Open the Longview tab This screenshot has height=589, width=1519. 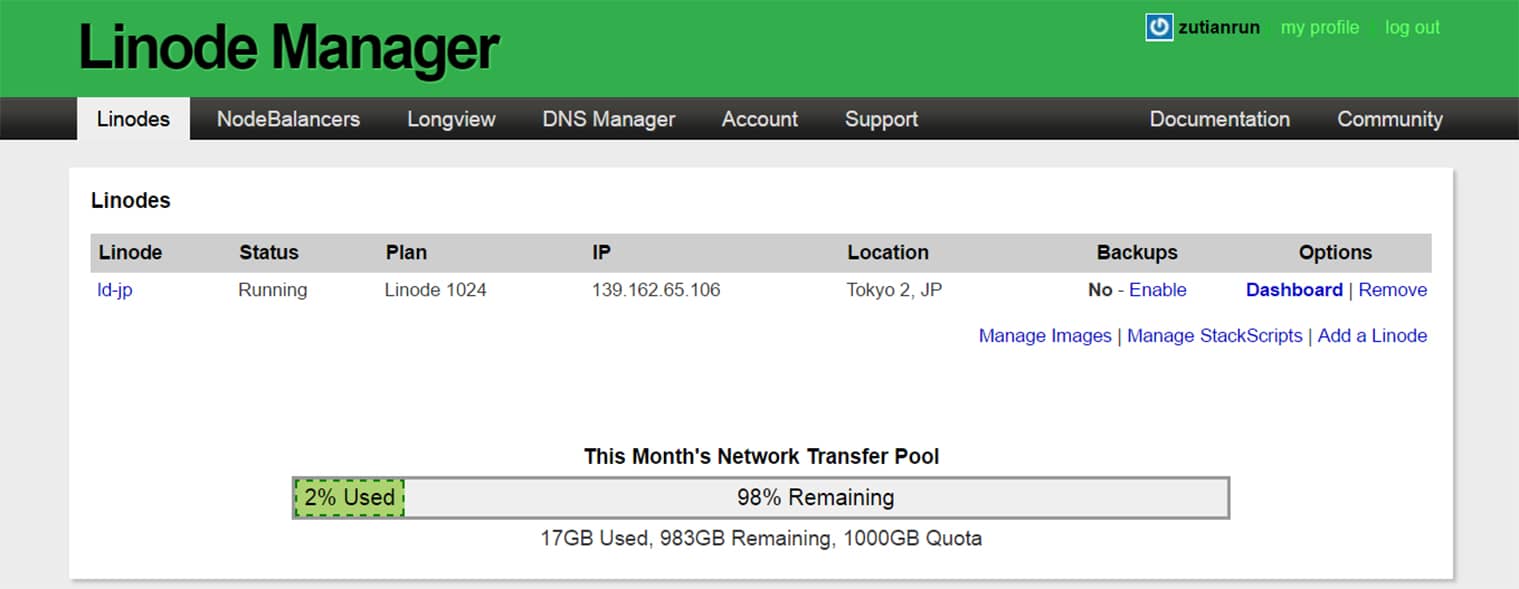(x=451, y=119)
